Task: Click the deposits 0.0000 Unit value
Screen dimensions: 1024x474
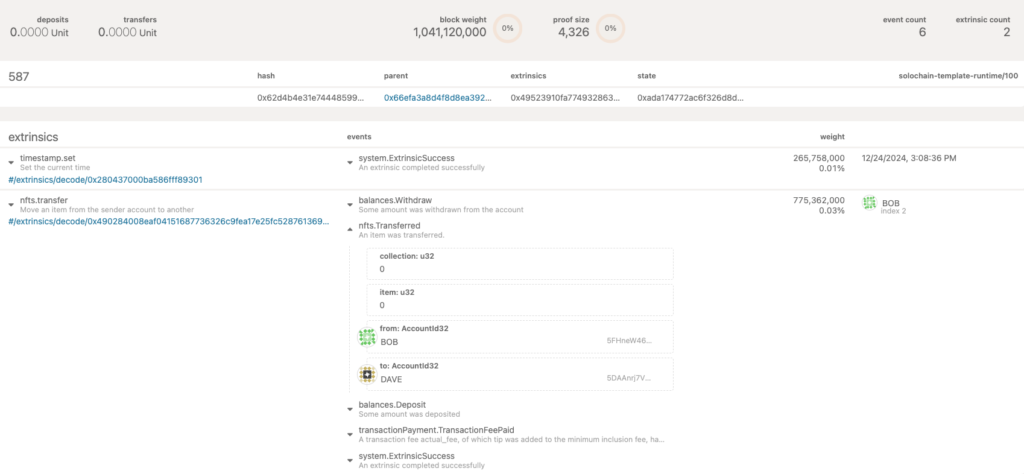Action: point(39,32)
